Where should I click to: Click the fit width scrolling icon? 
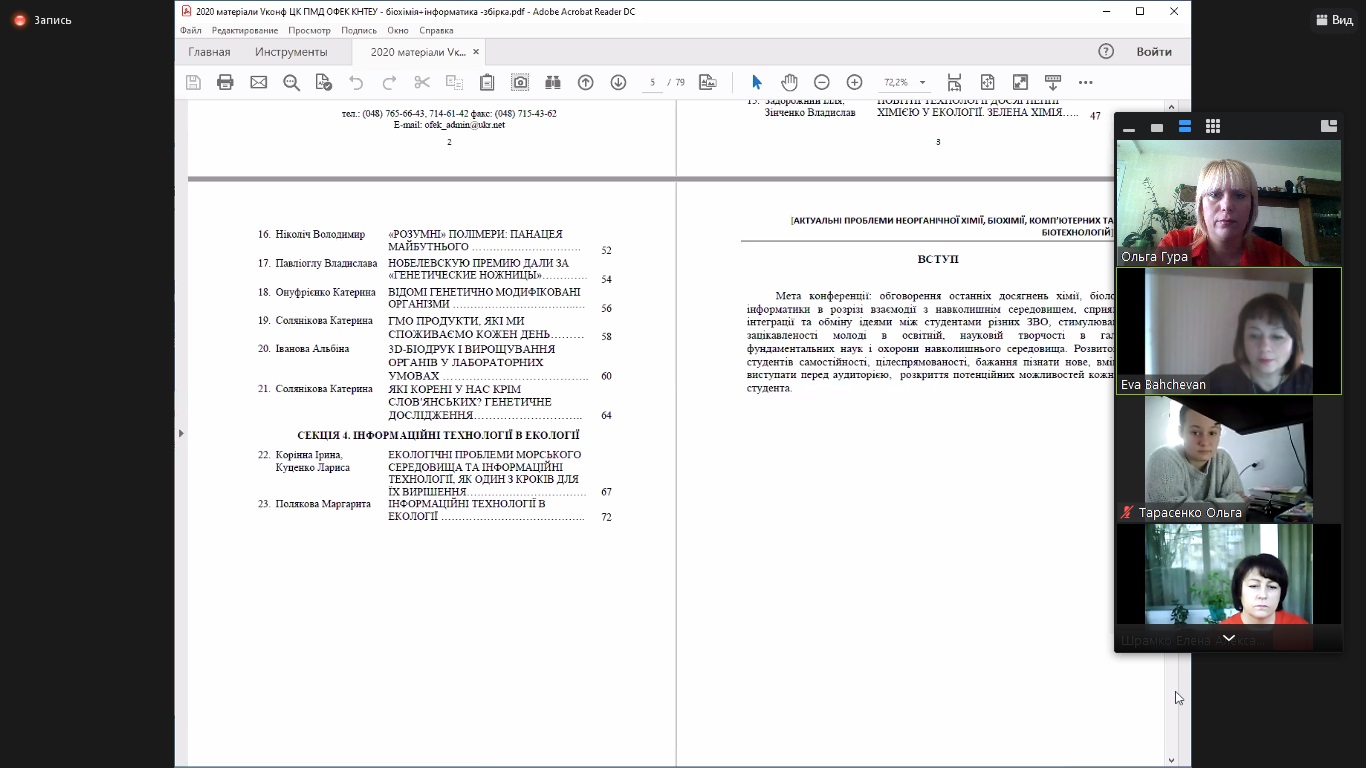click(x=954, y=82)
